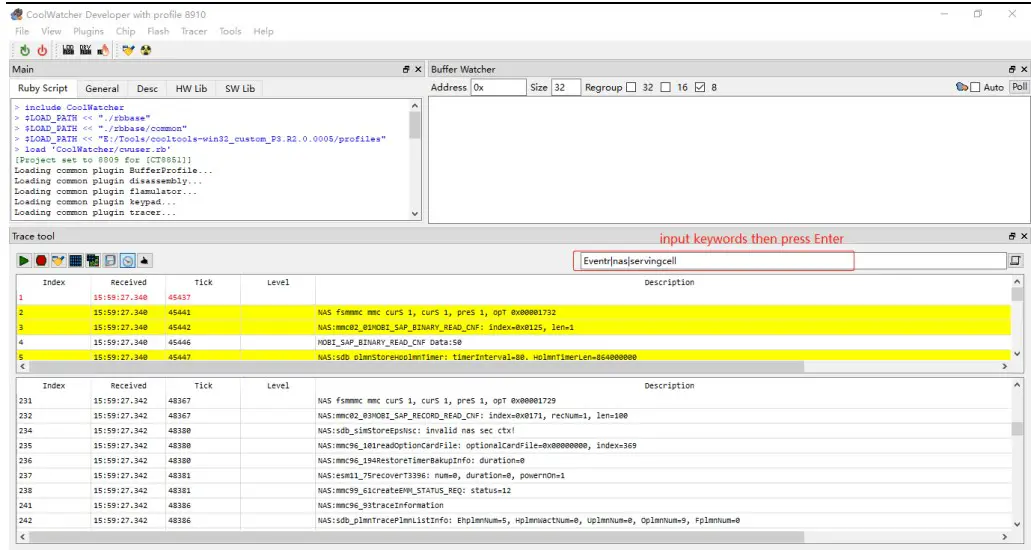Click the button right of the keyword filter
1031x550 pixels.
point(1016,261)
